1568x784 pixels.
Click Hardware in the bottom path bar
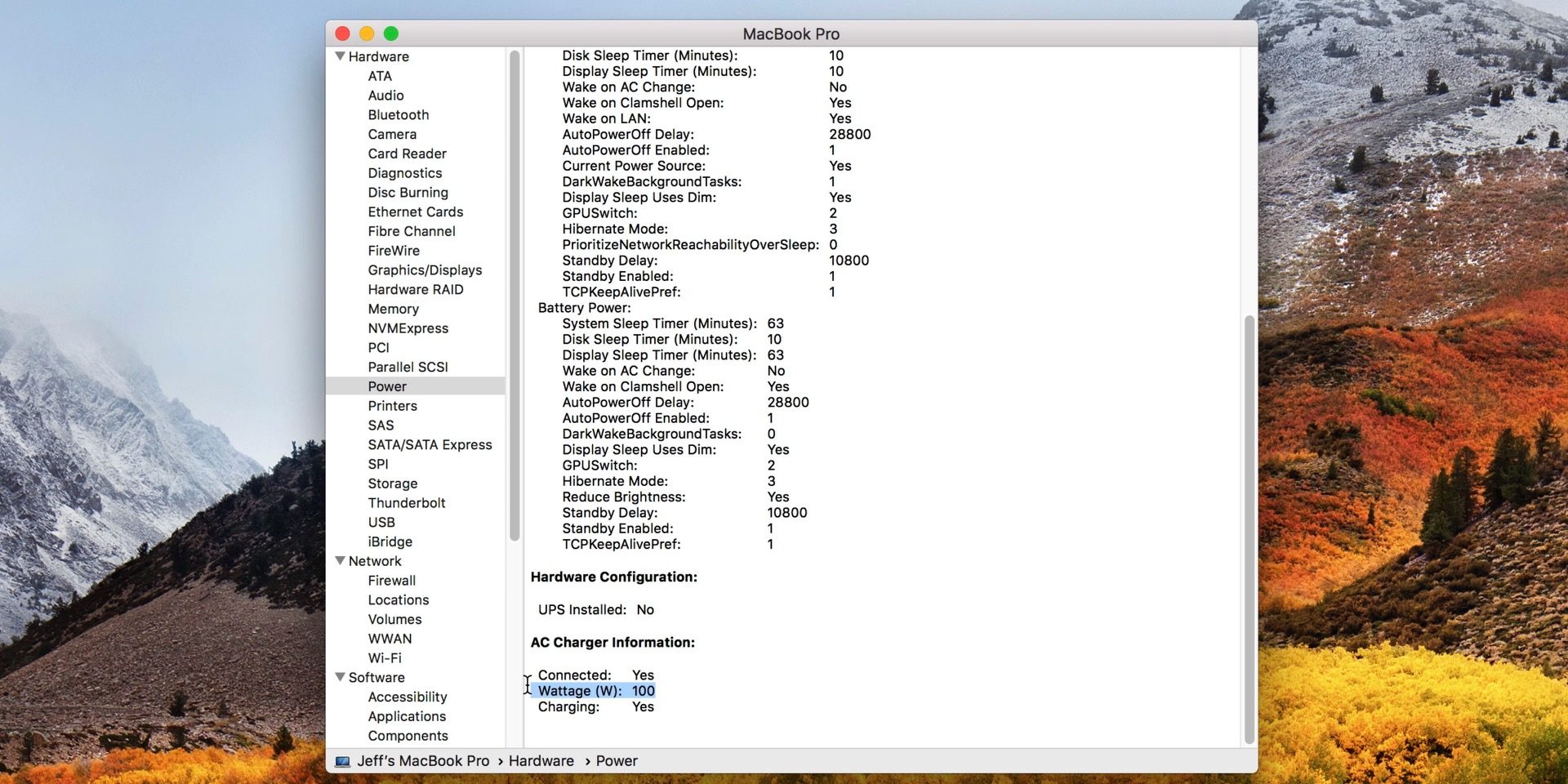tap(541, 761)
